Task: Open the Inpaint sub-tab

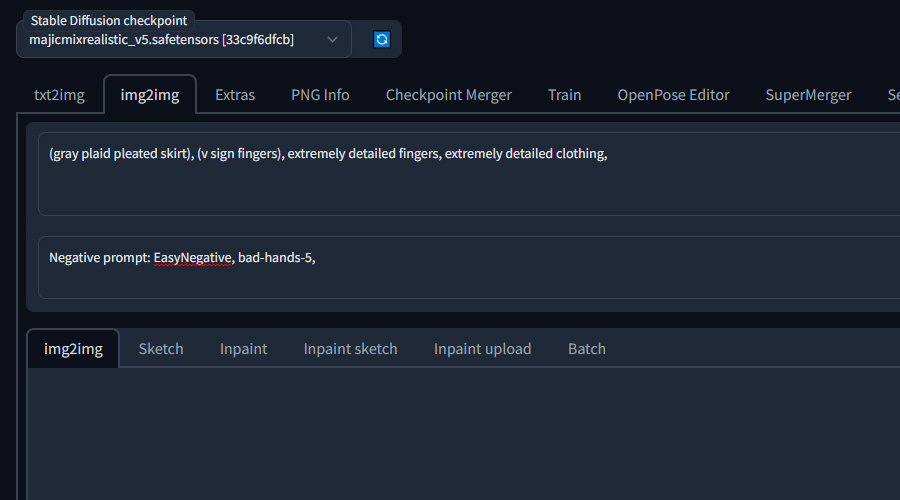Action: (243, 348)
